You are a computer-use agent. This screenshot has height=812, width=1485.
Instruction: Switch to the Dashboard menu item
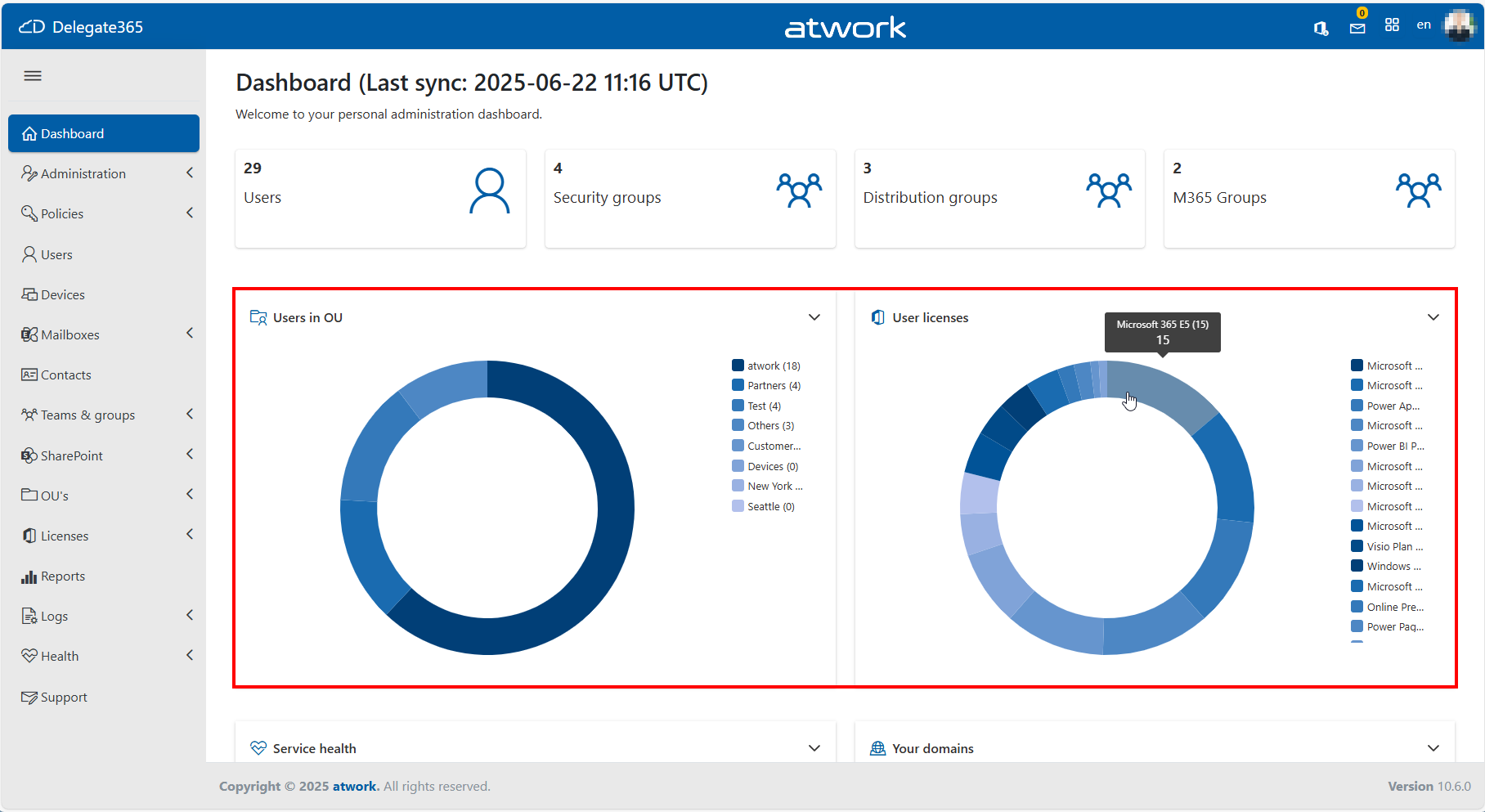pyautogui.click(x=72, y=133)
